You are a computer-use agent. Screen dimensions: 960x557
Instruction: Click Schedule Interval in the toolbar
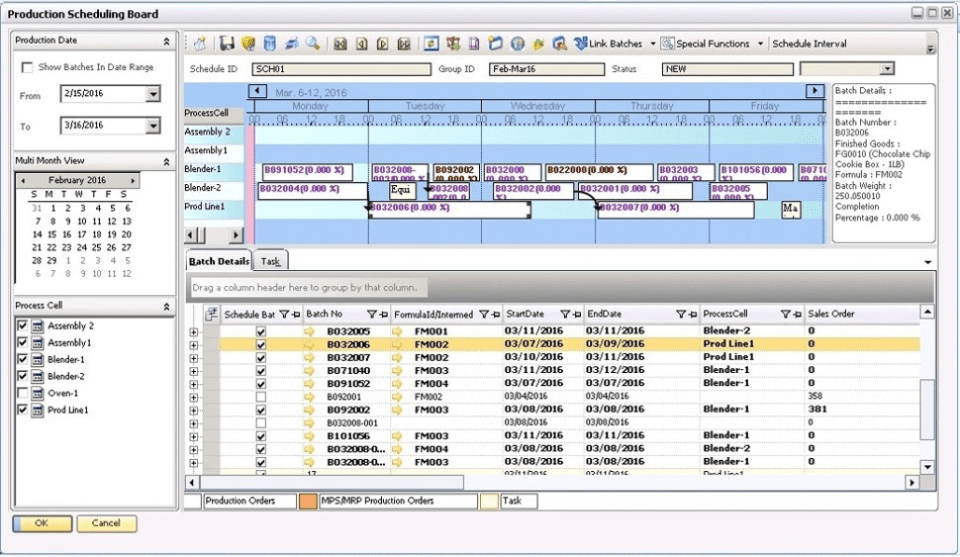[809, 44]
